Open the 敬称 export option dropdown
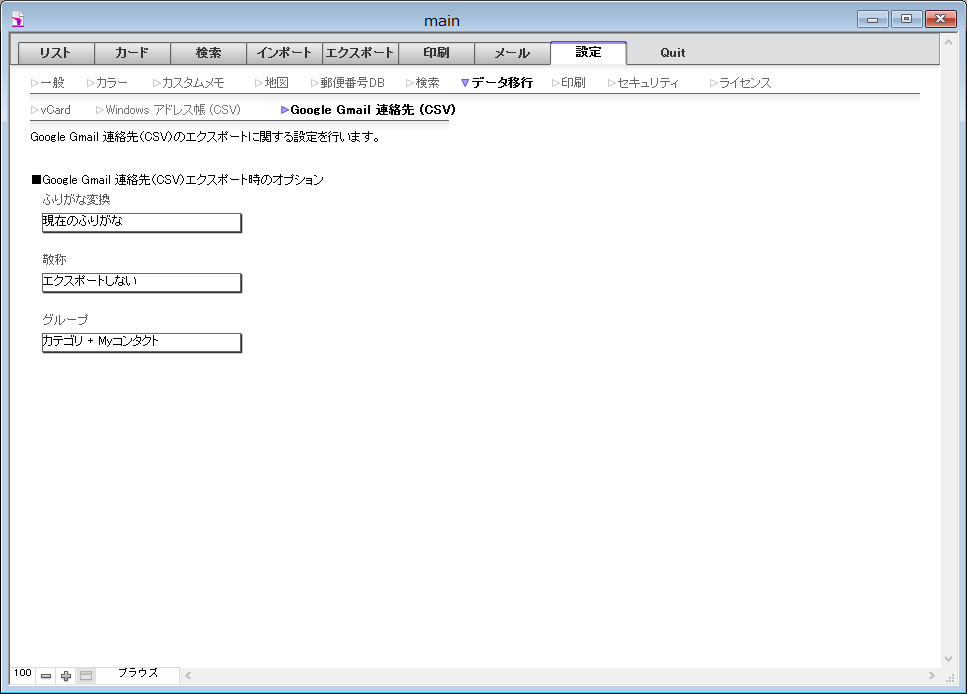This screenshot has width=967, height=694. pos(141,282)
